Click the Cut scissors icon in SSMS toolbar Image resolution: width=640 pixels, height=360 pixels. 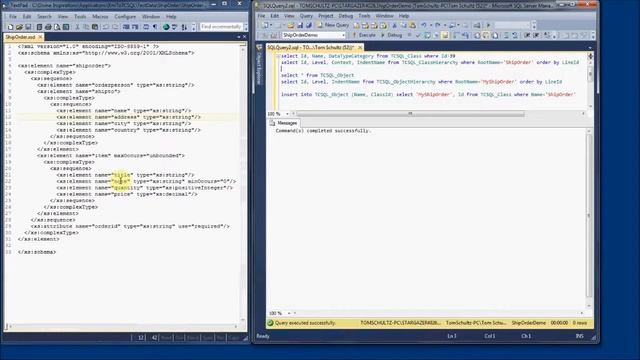tap(394, 25)
